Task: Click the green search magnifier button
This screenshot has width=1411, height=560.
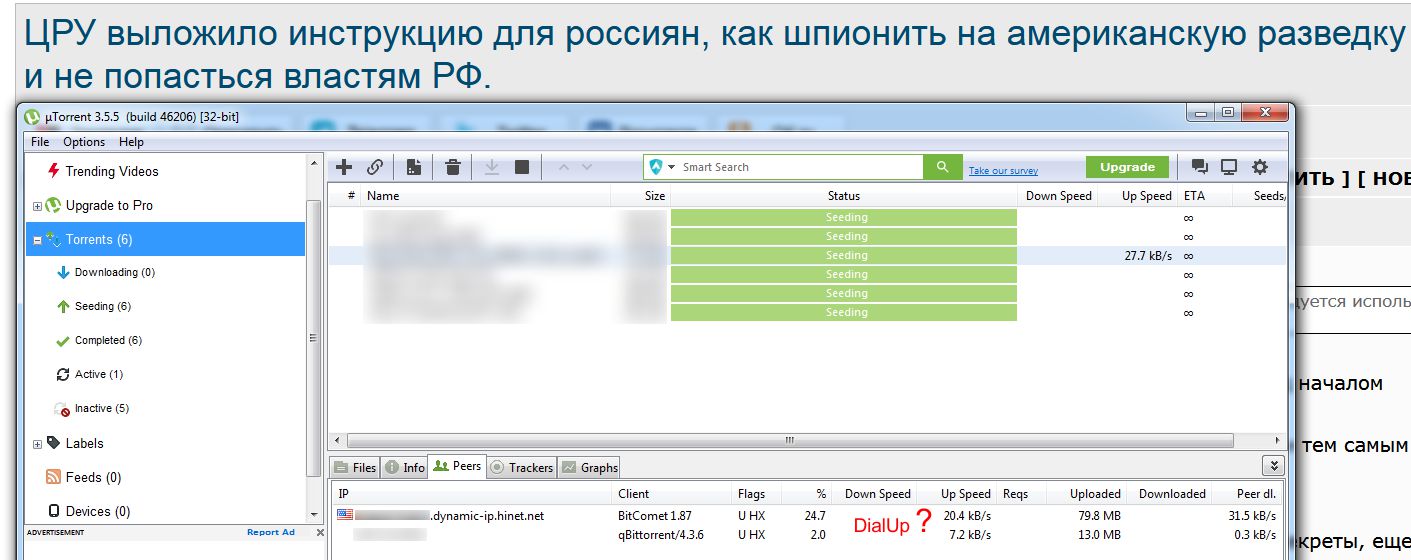Action: (942, 167)
